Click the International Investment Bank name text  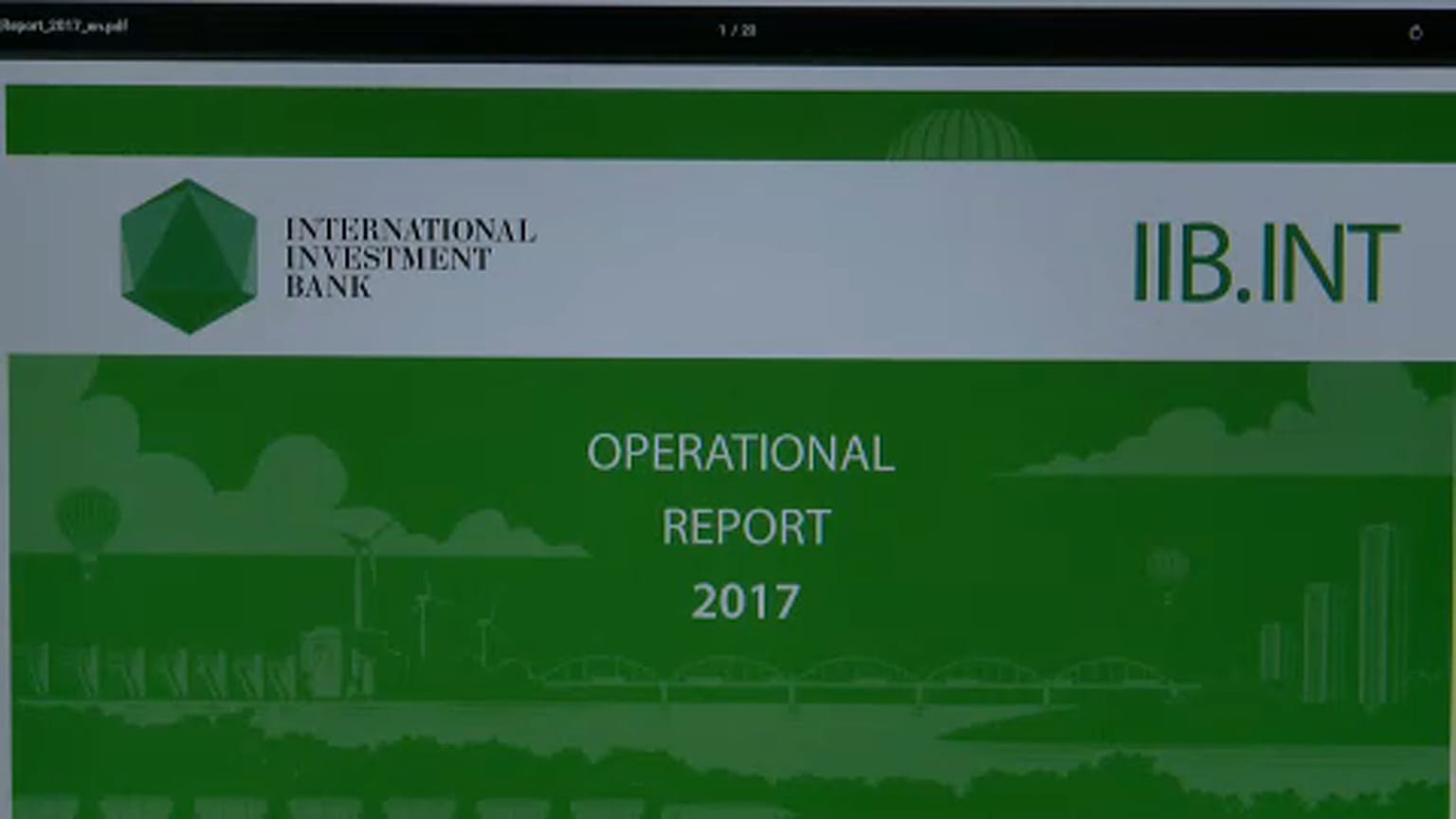click(409, 258)
